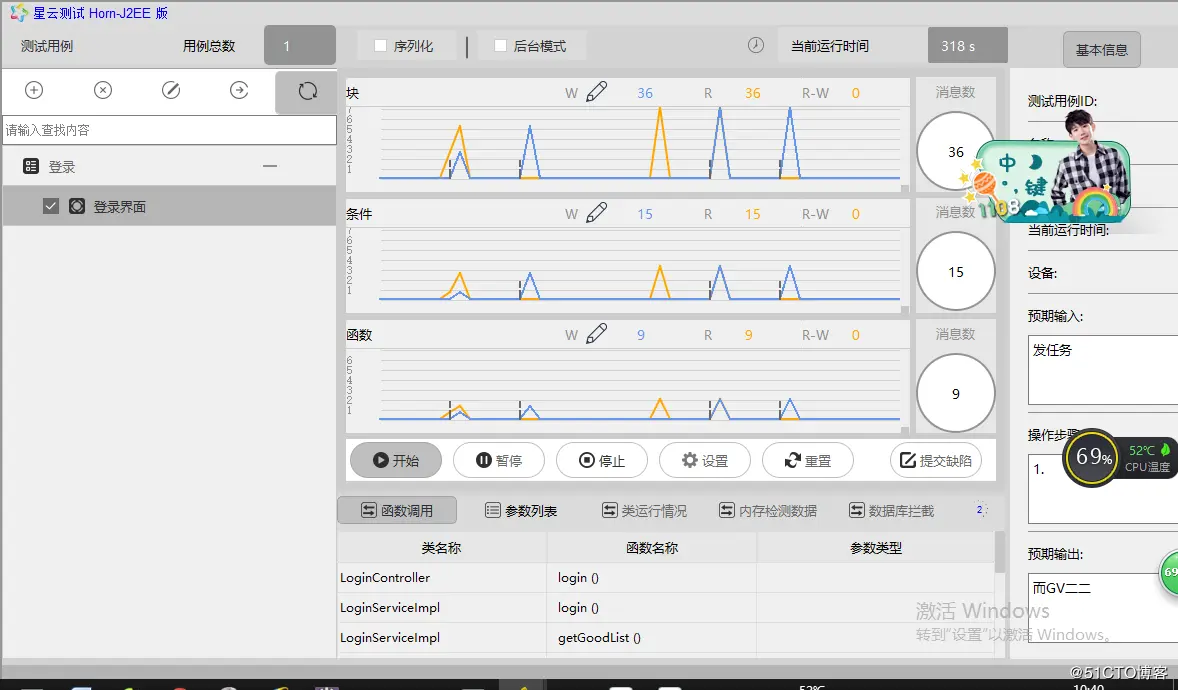Click the 操作步骤 text area
Viewport: 1178px width, 690px height.
pos(1103,489)
